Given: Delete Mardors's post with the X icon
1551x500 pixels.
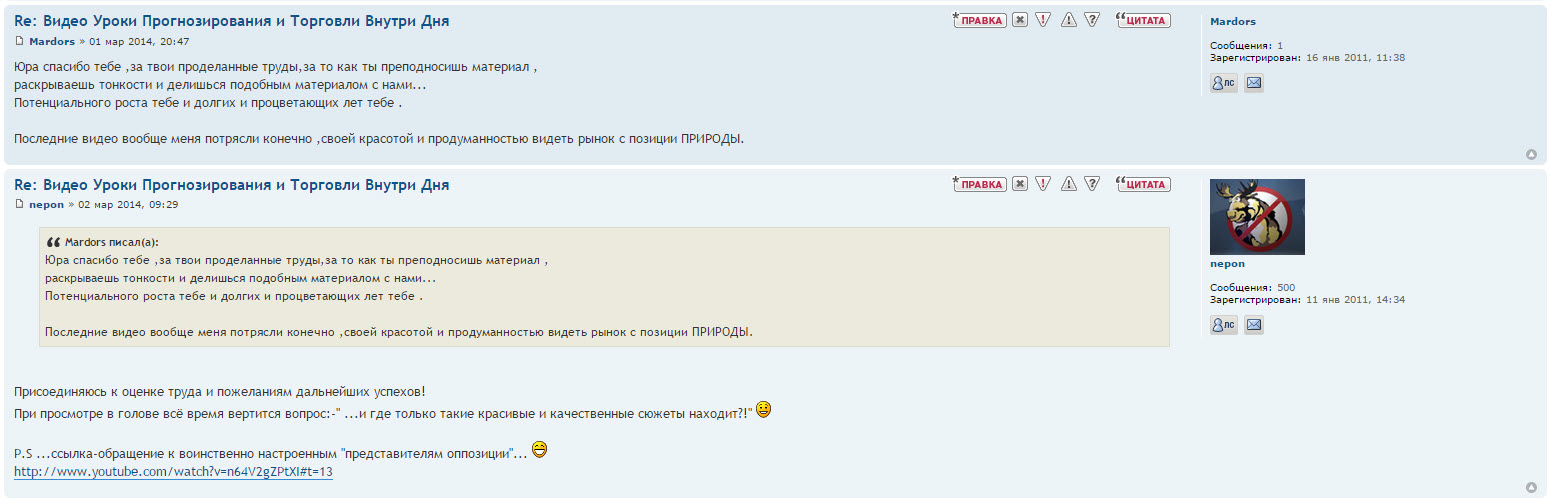Looking at the screenshot, I should (x=1019, y=19).
